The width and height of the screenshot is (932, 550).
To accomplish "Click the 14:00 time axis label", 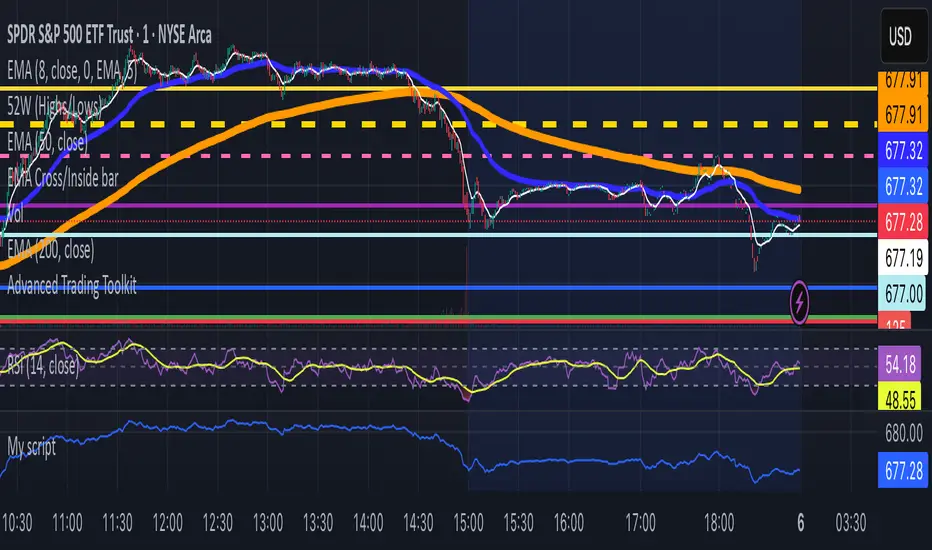I will pos(368,523).
